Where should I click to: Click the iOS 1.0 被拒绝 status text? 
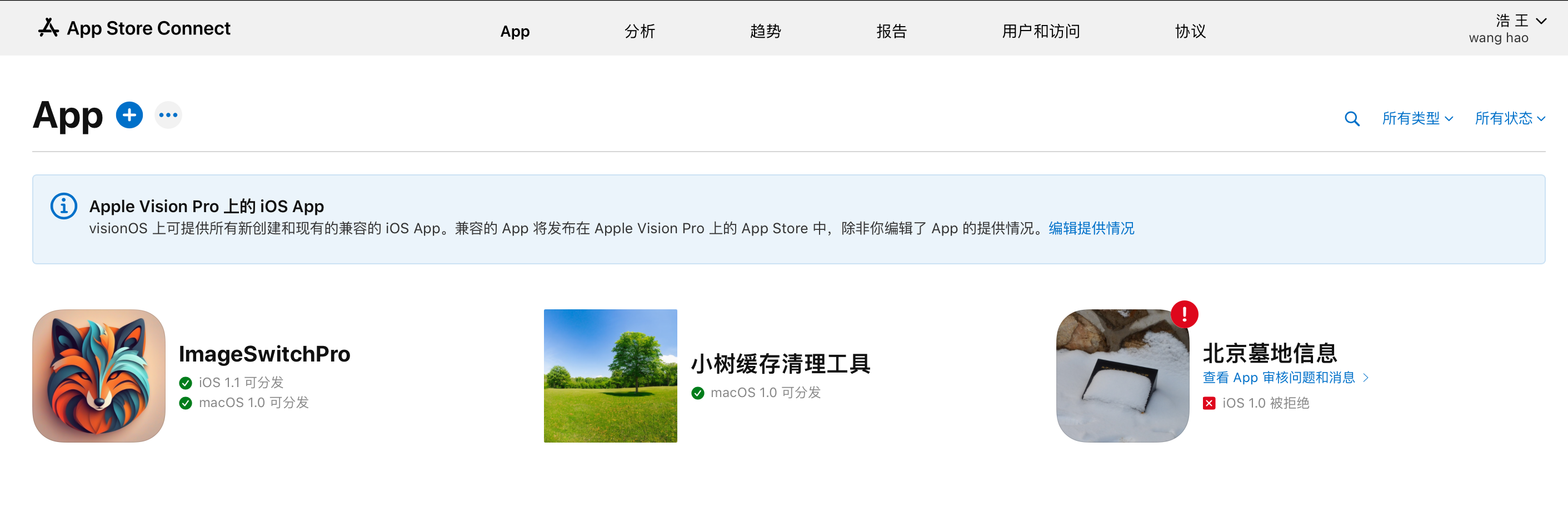[x=1266, y=403]
